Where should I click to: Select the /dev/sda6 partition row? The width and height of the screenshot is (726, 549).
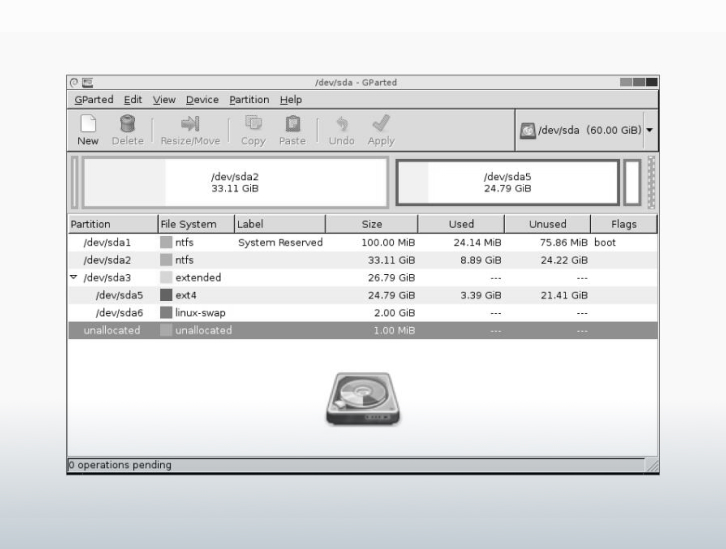coord(363,312)
